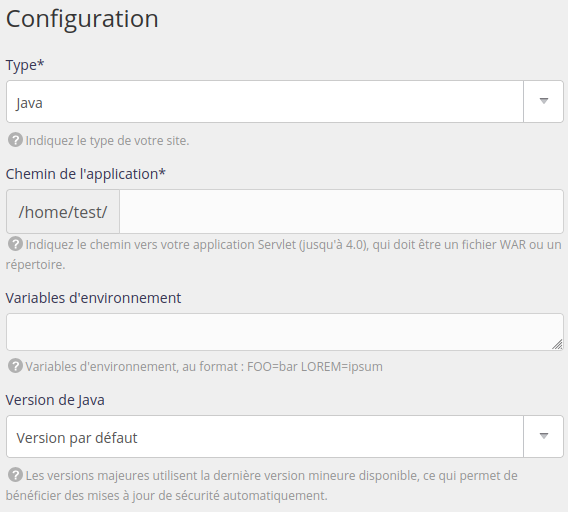Image resolution: width=568 pixels, height=512 pixels.
Task: Open the Version de Java dropdown arrow
Action: tap(543, 436)
